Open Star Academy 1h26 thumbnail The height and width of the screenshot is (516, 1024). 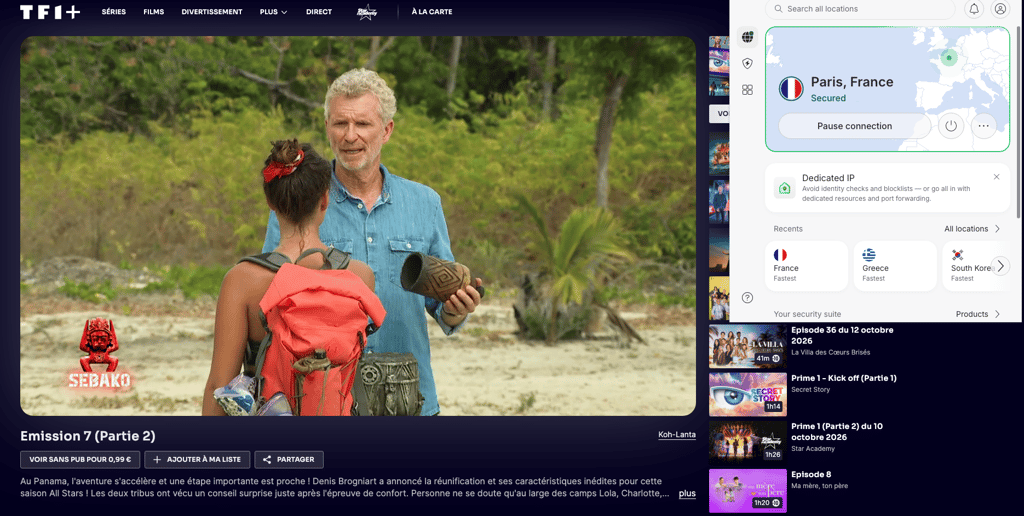(748, 443)
